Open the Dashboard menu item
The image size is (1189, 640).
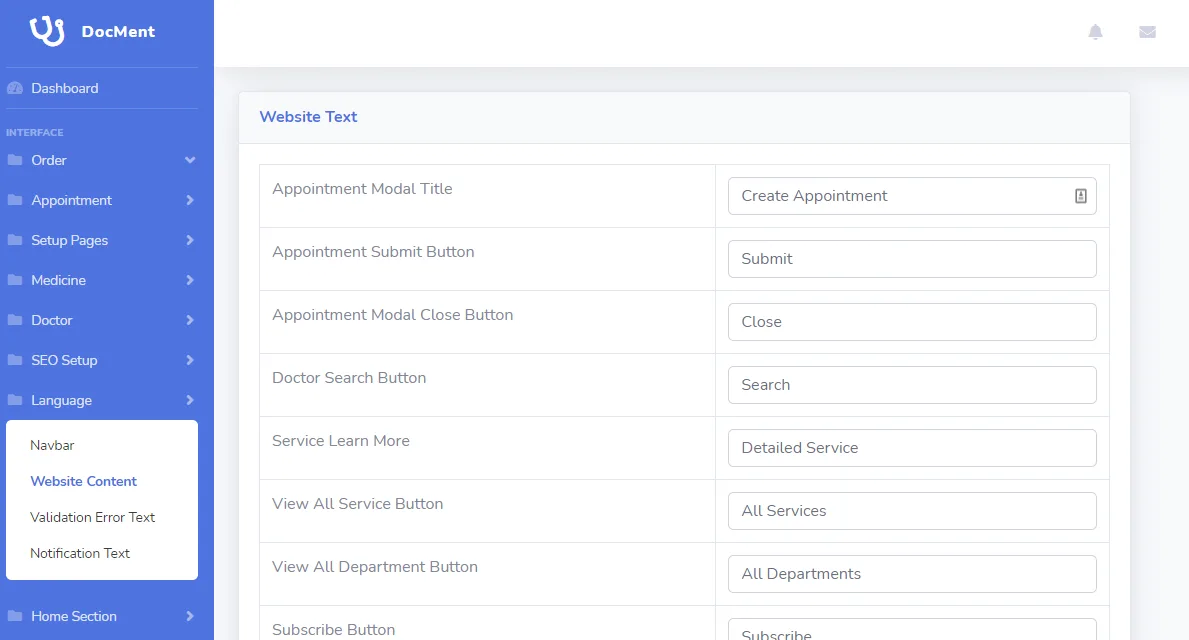click(102, 88)
